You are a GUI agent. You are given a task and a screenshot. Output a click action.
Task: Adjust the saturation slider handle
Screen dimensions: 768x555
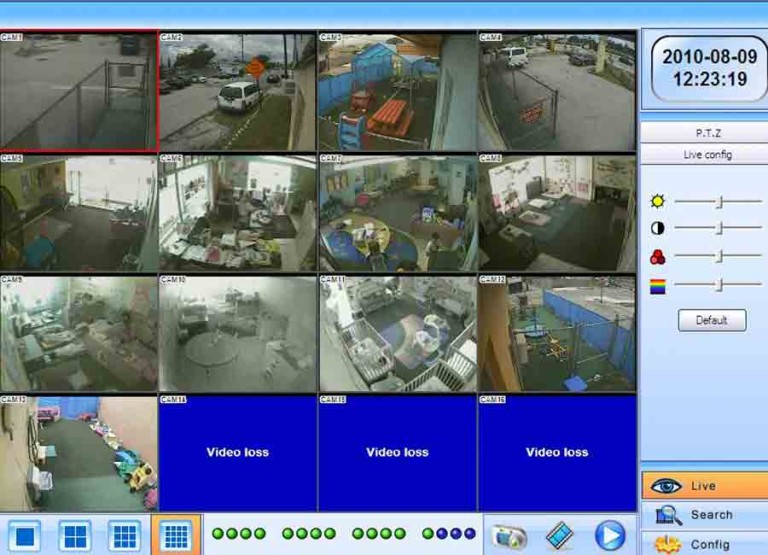[x=720, y=257]
